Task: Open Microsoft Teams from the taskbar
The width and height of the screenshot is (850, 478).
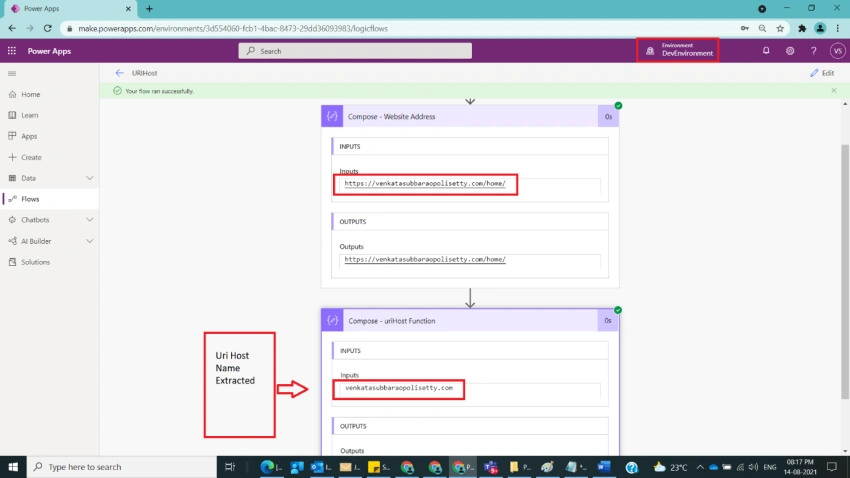Action: [491, 467]
